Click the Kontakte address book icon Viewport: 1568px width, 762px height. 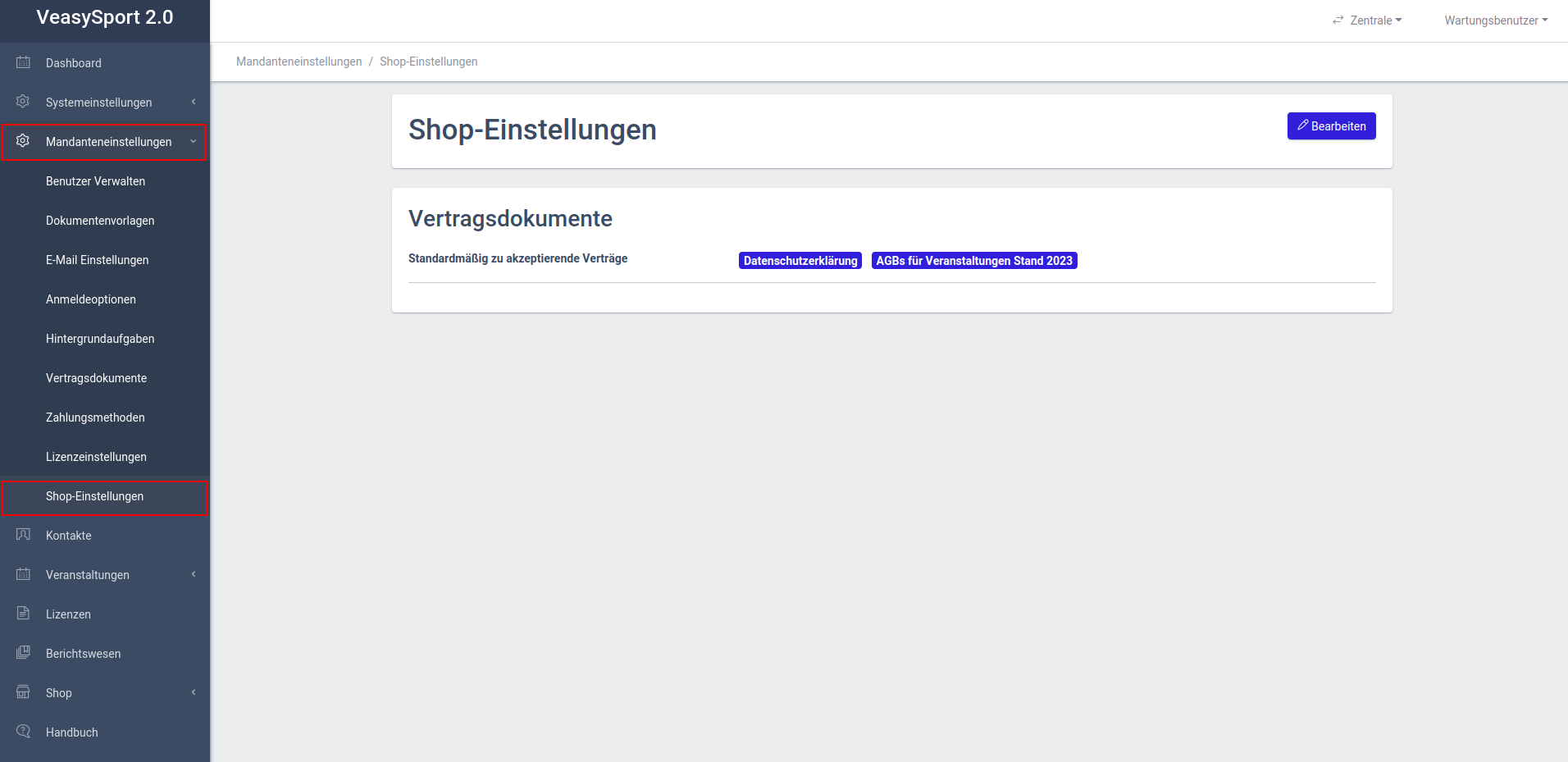point(23,535)
